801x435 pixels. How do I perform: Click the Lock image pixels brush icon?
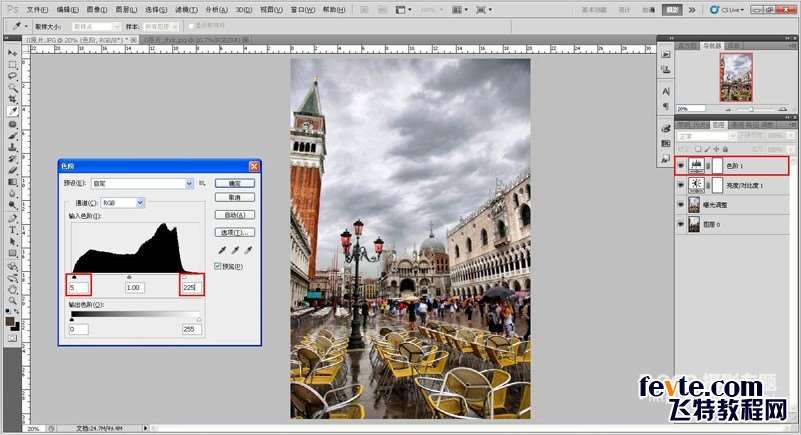point(708,149)
